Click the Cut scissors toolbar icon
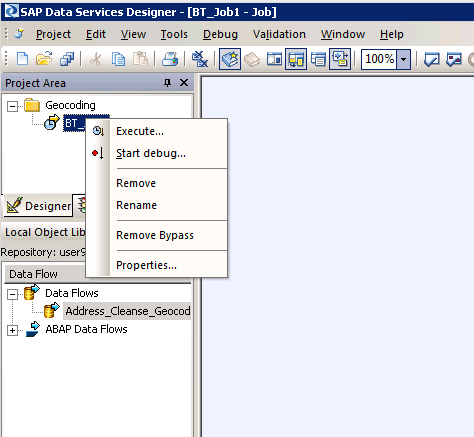Viewport: 474px width, 437px height. tap(96, 59)
